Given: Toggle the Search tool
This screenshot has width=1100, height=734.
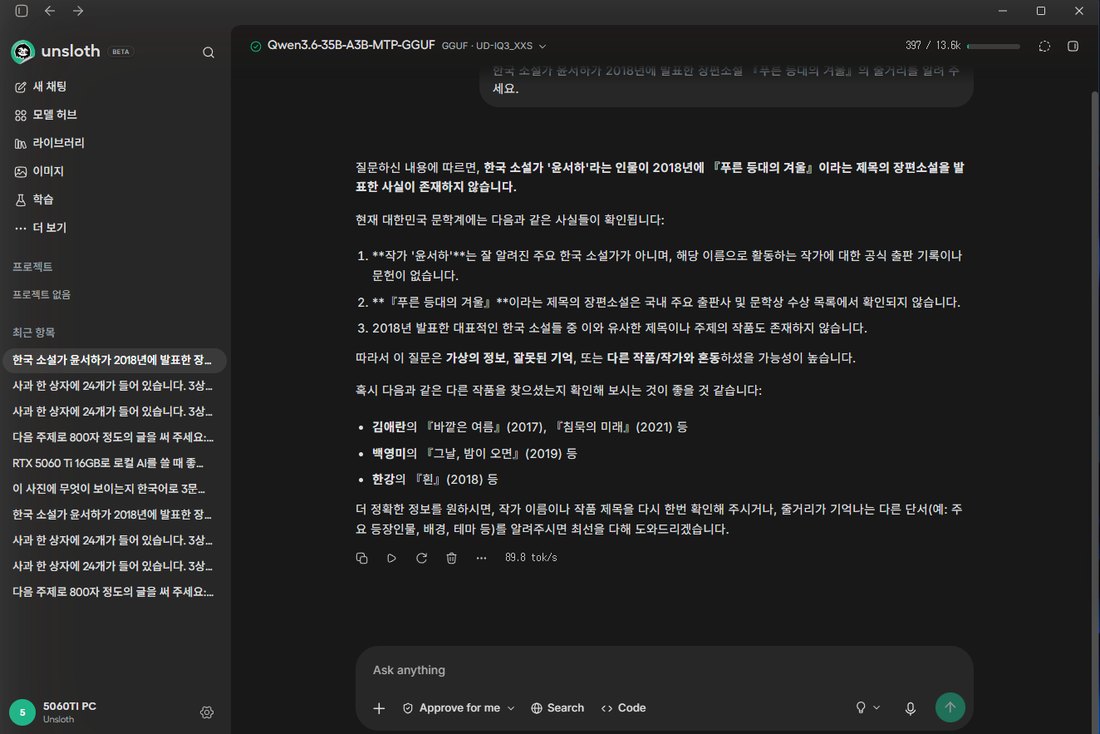Looking at the screenshot, I should coord(557,708).
